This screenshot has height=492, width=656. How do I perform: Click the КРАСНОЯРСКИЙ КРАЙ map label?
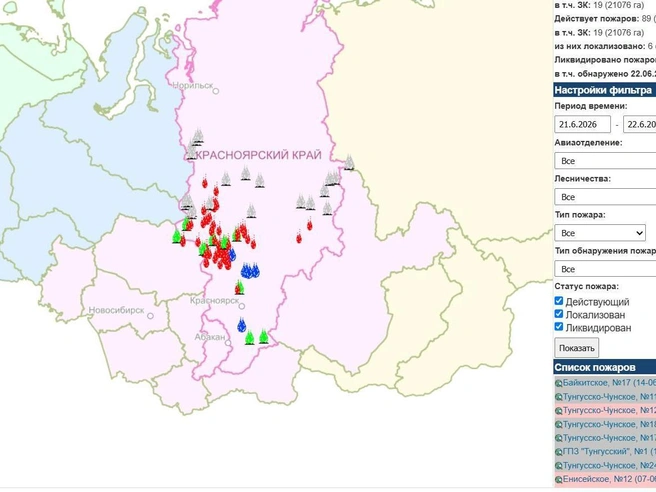point(259,155)
